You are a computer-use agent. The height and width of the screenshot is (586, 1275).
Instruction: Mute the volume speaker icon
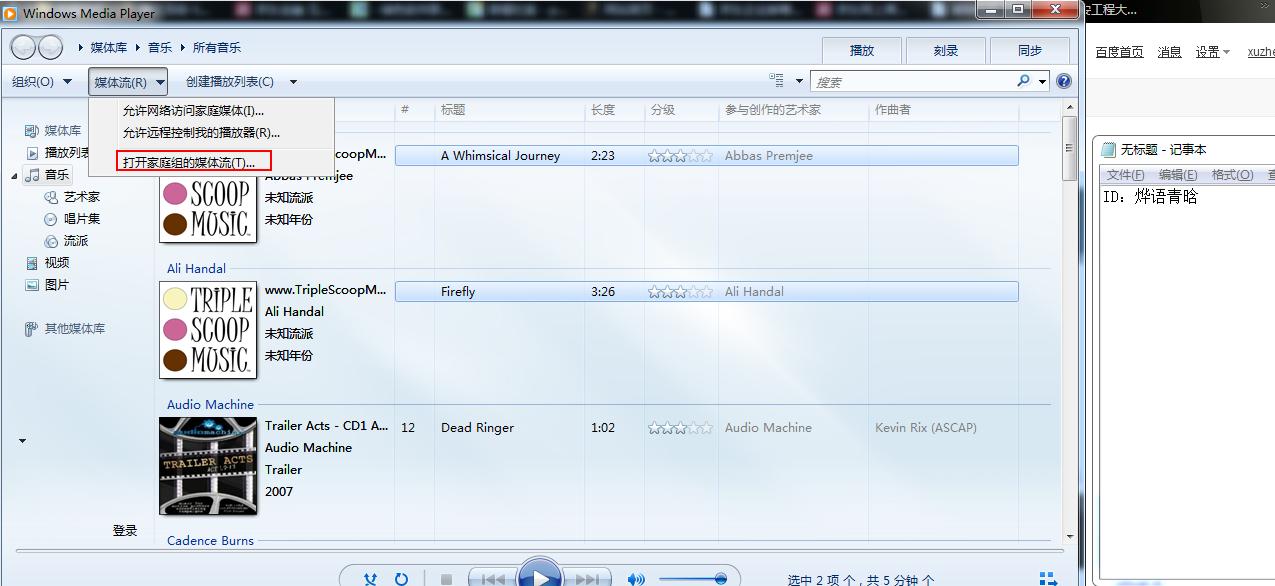coord(636,579)
